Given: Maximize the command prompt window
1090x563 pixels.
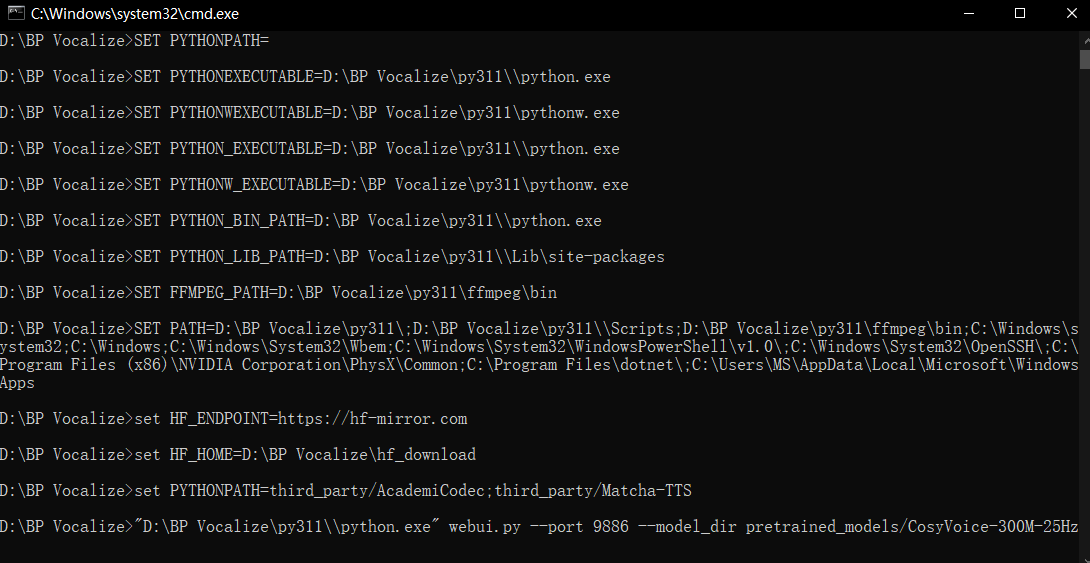Looking at the screenshot, I should coord(1020,13).
